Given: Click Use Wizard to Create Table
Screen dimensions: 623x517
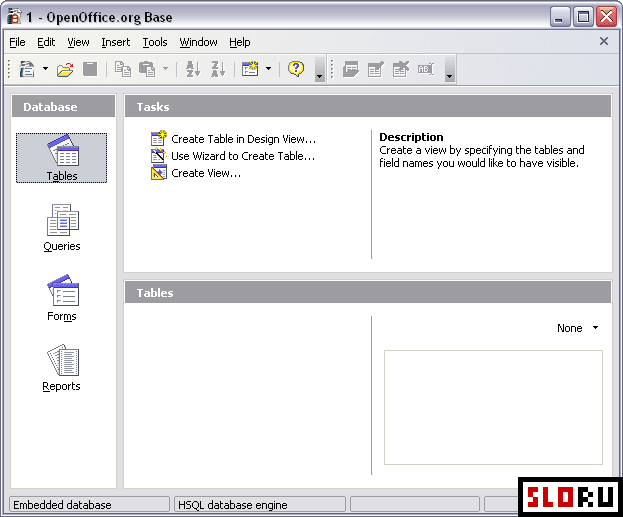Looking at the screenshot, I should (x=233, y=156).
